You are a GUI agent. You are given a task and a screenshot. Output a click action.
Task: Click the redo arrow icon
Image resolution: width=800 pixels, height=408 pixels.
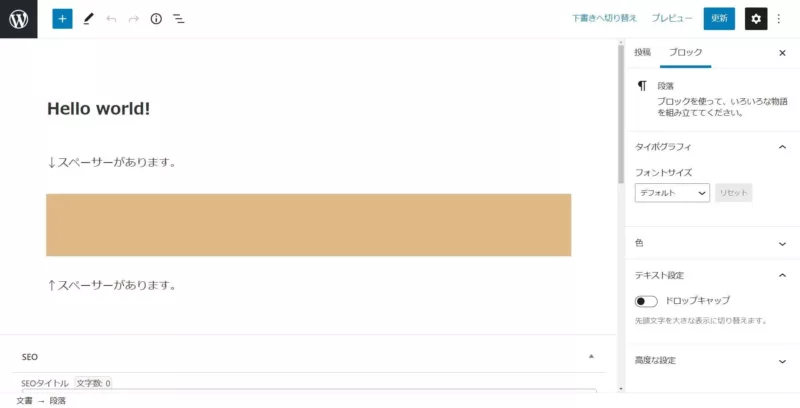[134, 19]
